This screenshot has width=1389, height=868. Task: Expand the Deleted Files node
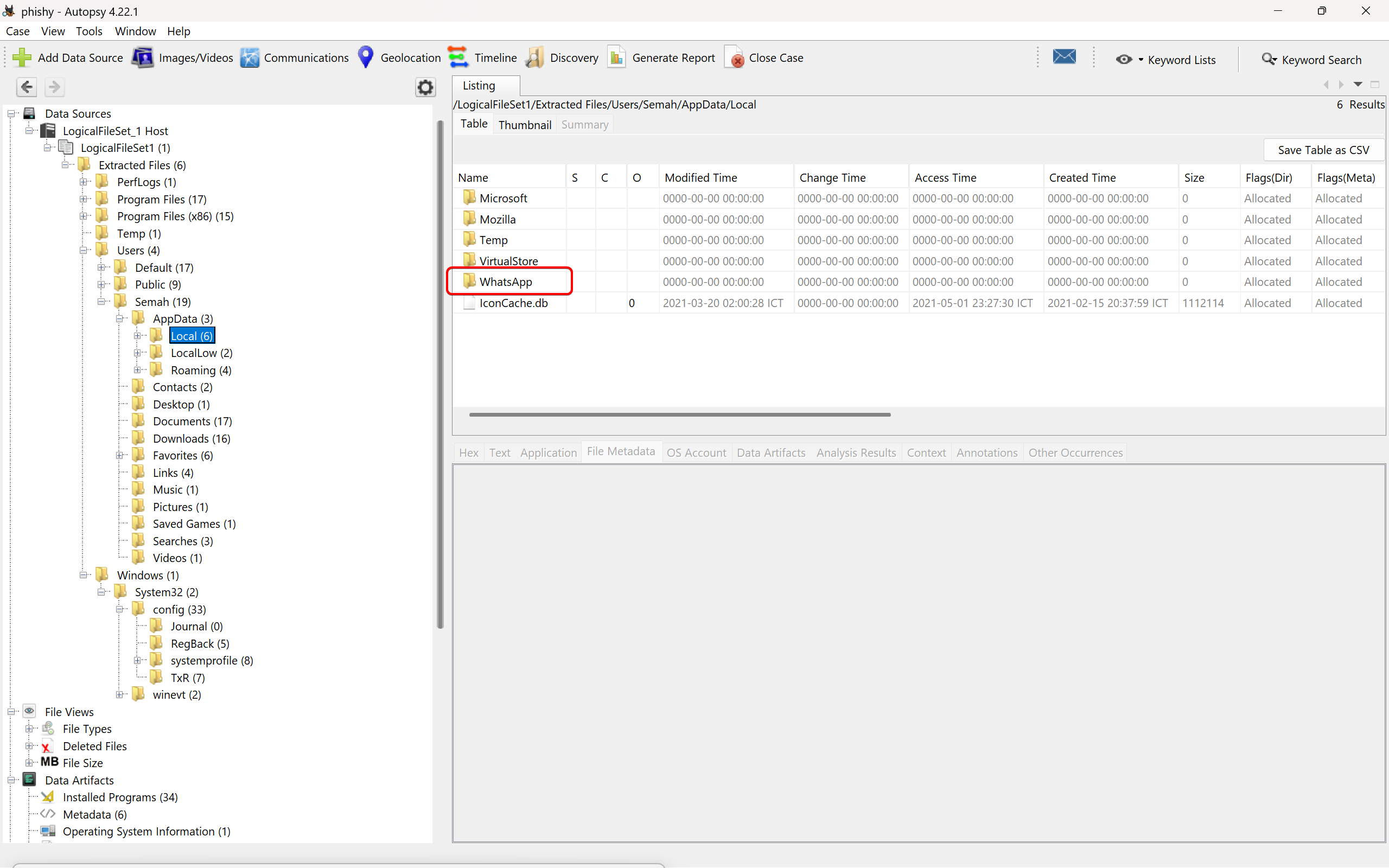point(29,746)
